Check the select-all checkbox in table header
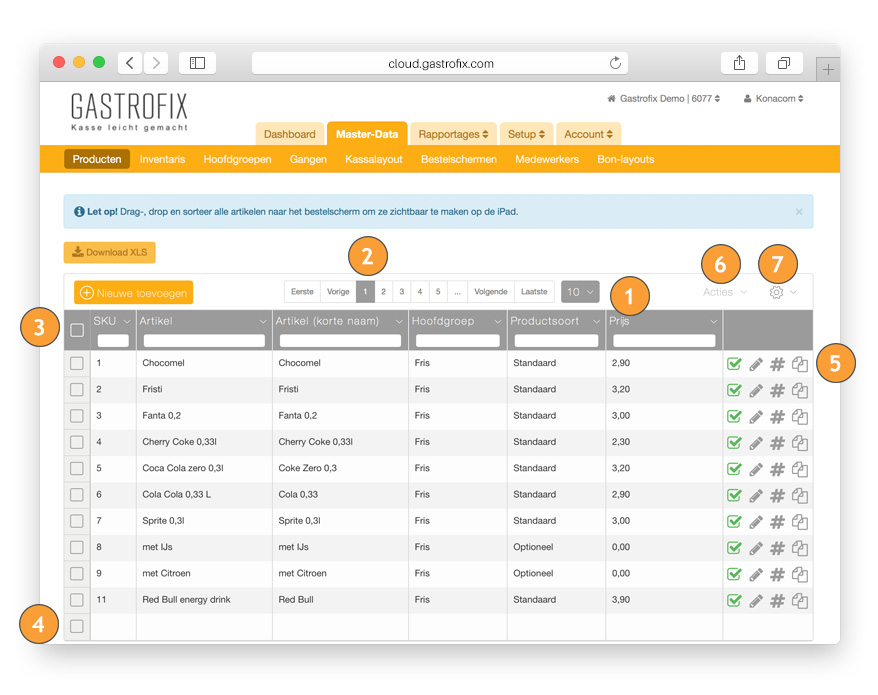The image size is (878, 695). coord(77,330)
